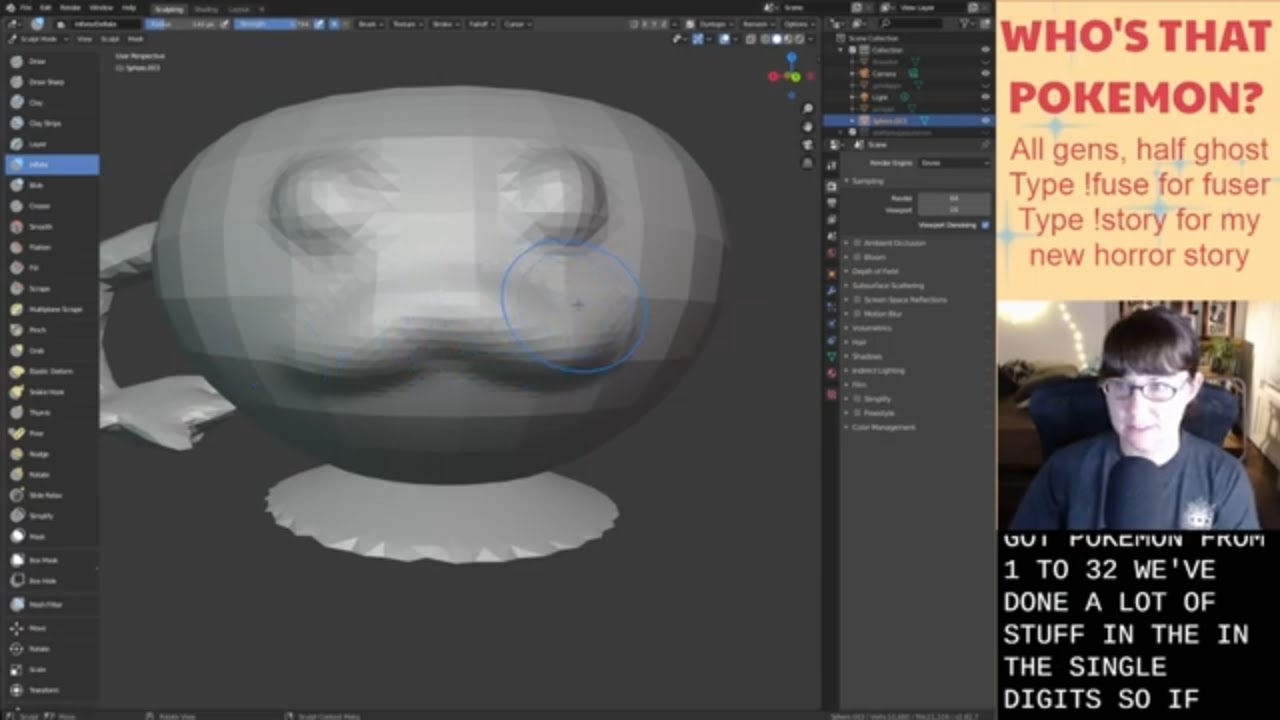Screen dimensions: 1280x720
Task: Open the Render Engine dropdown
Action: coord(953,162)
